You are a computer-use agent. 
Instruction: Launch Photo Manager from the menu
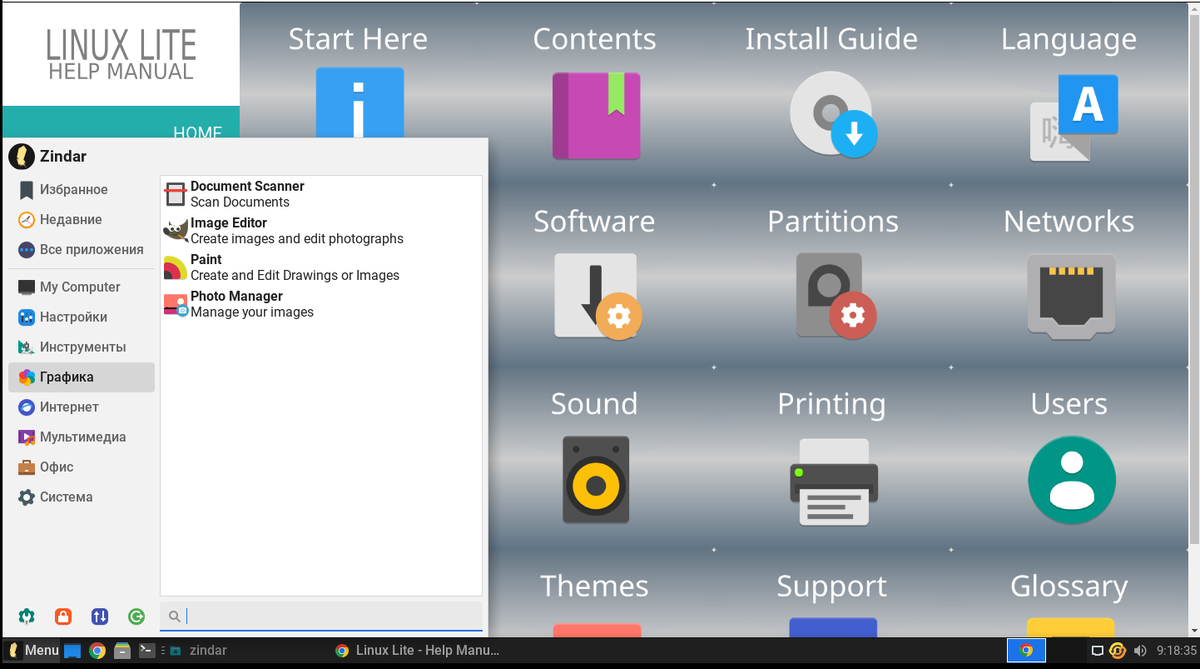[321, 304]
